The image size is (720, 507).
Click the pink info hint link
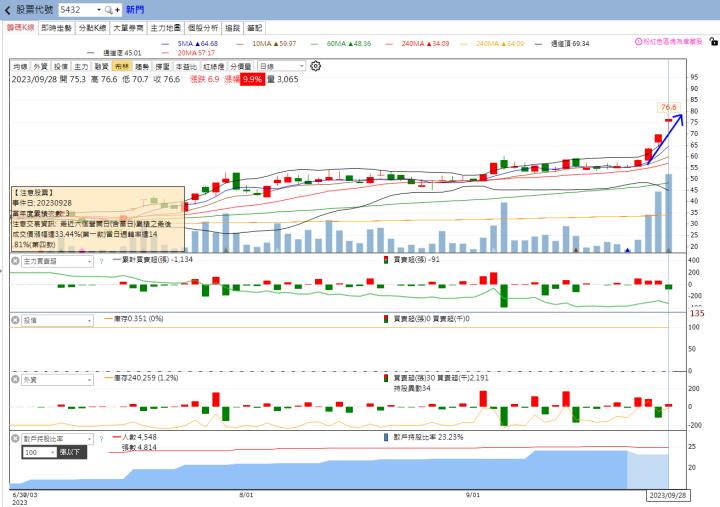(669, 41)
